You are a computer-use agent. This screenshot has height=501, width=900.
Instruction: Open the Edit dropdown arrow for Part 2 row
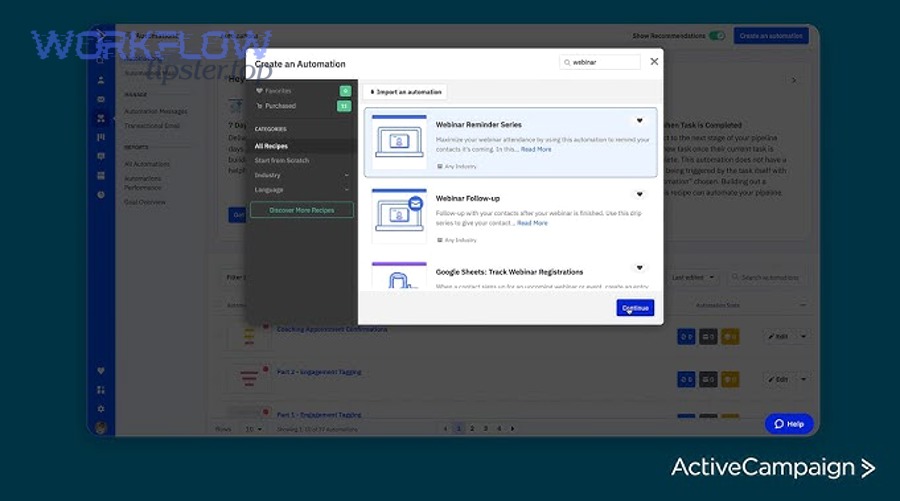(x=804, y=379)
